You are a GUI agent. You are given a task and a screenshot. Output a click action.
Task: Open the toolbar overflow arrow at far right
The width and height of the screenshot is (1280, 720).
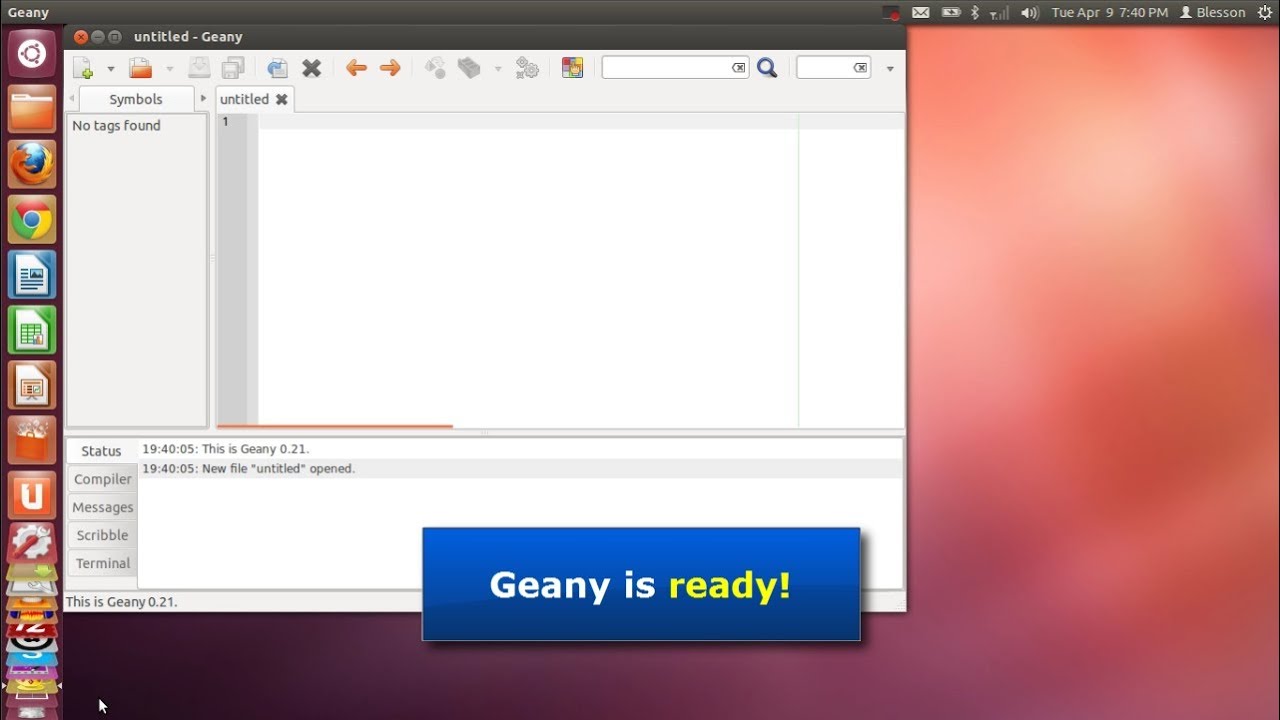pos(890,69)
